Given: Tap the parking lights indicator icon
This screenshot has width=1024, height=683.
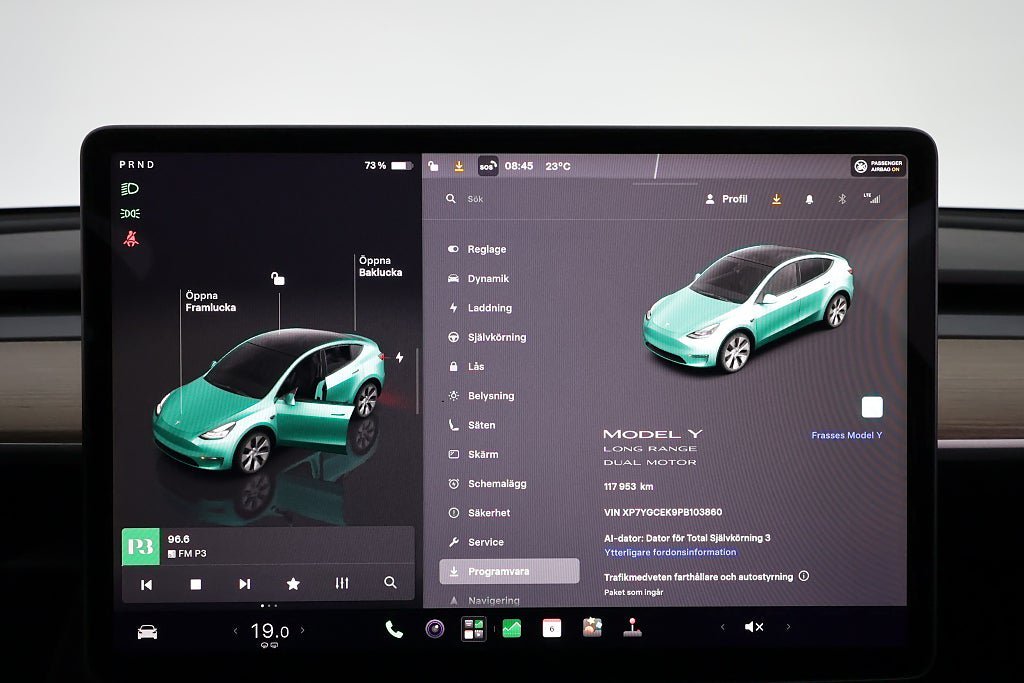Looking at the screenshot, I should (130, 214).
